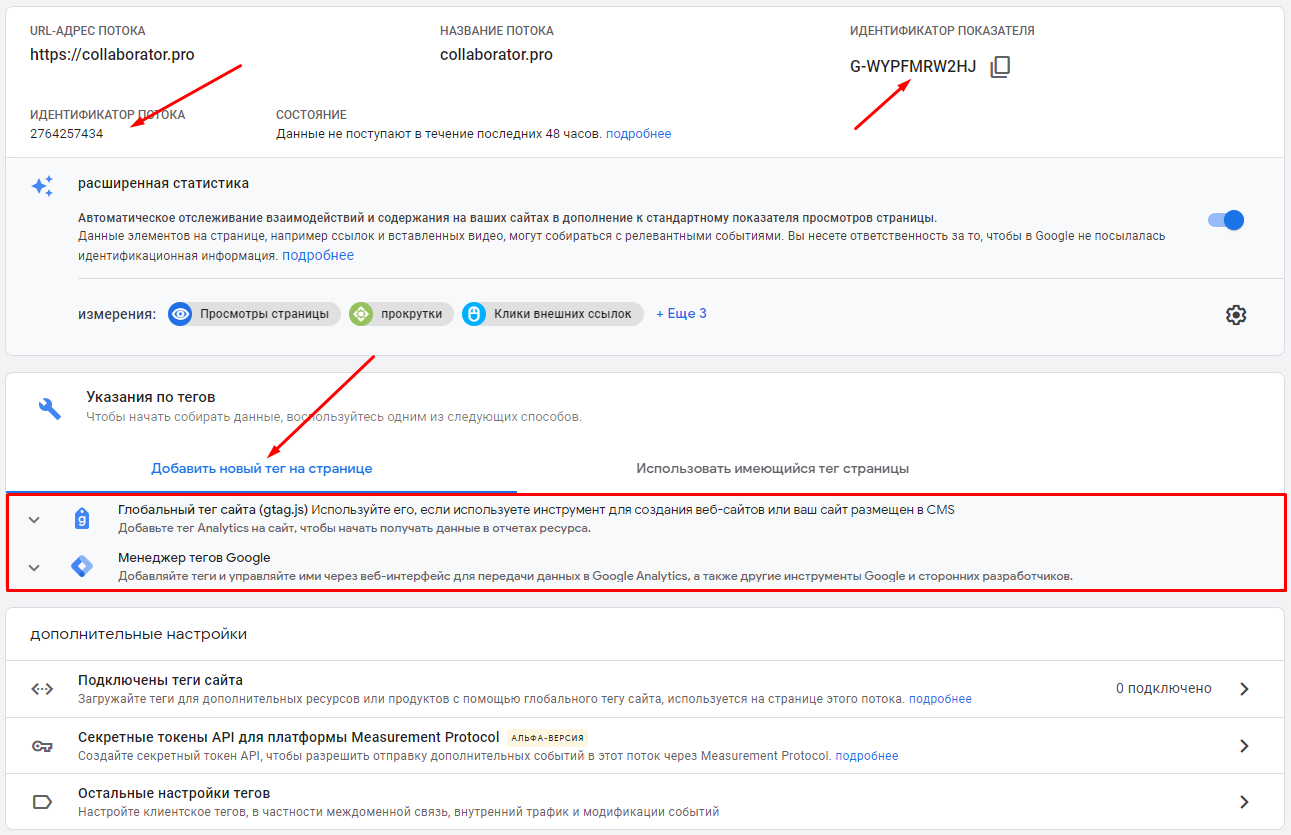Disable the расширенная статистика toggle switch
Image resolution: width=1291 pixels, height=835 pixels.
point(1226,220)
